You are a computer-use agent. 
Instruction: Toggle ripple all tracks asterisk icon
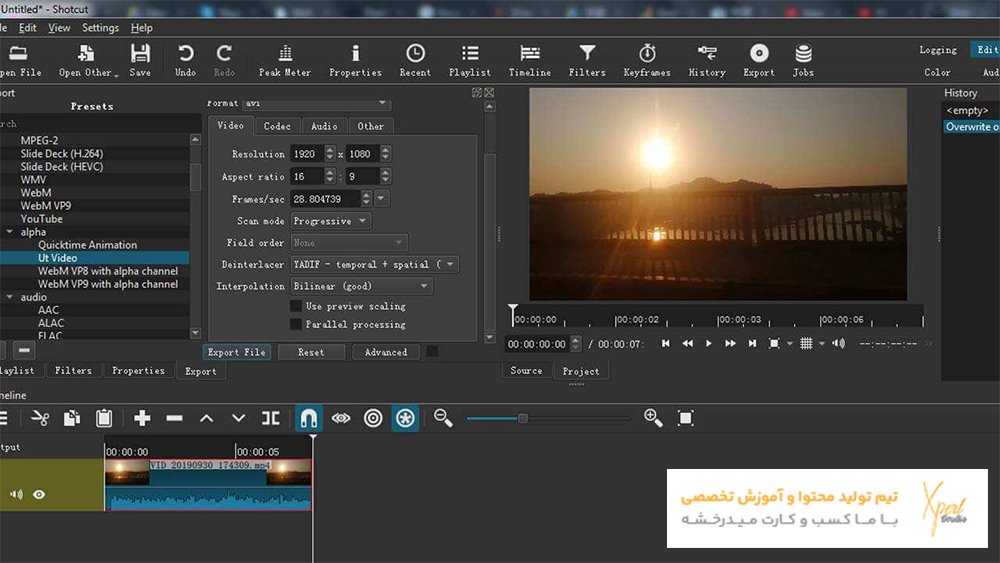[405, 418]
